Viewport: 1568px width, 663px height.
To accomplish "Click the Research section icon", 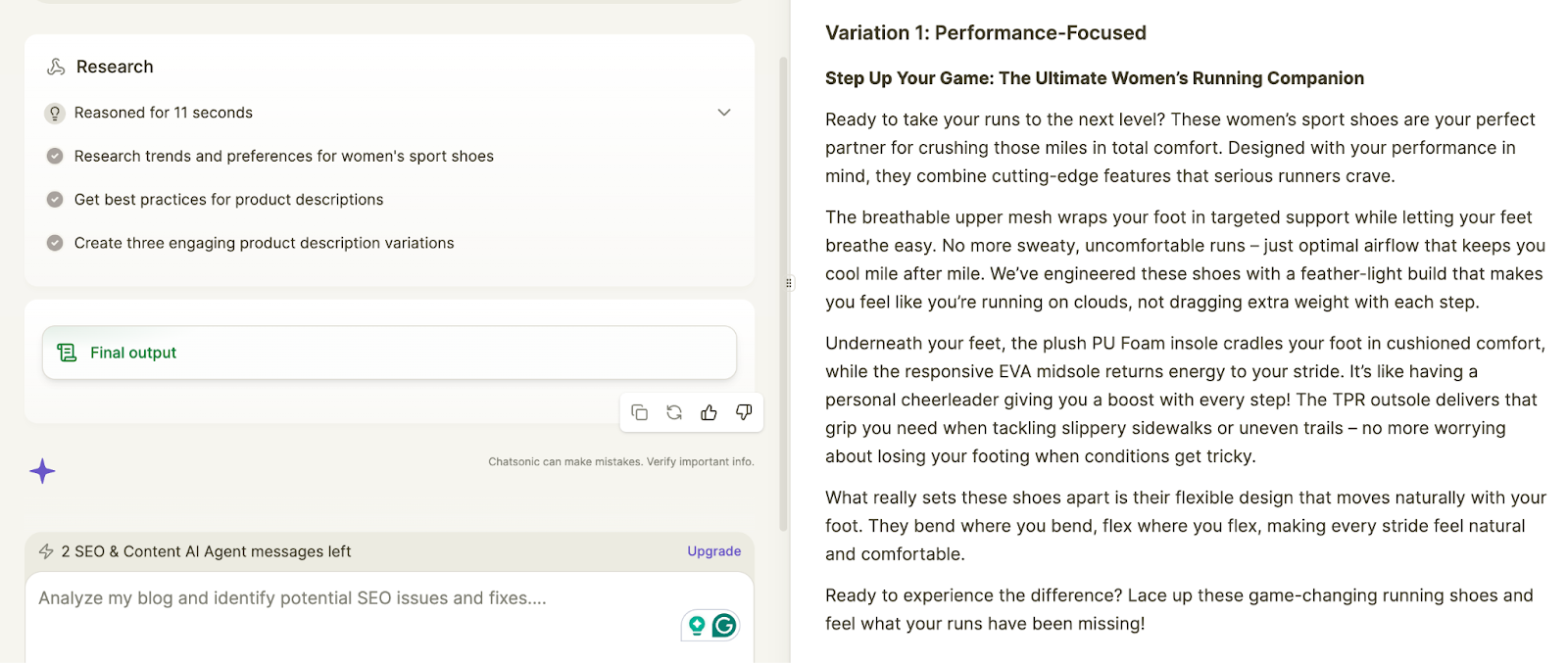I will (56, 67).
